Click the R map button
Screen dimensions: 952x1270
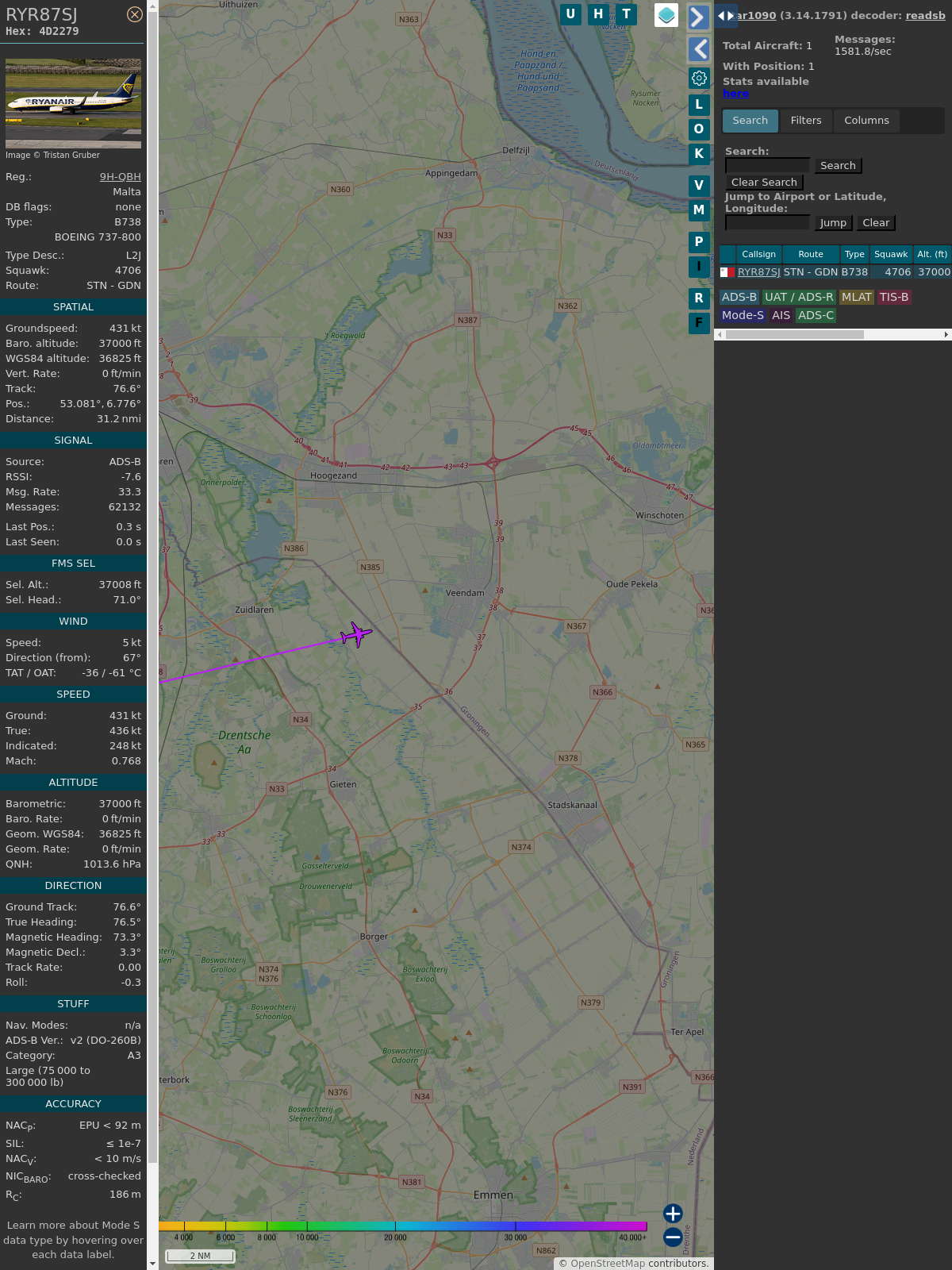(x=699, y=298)
